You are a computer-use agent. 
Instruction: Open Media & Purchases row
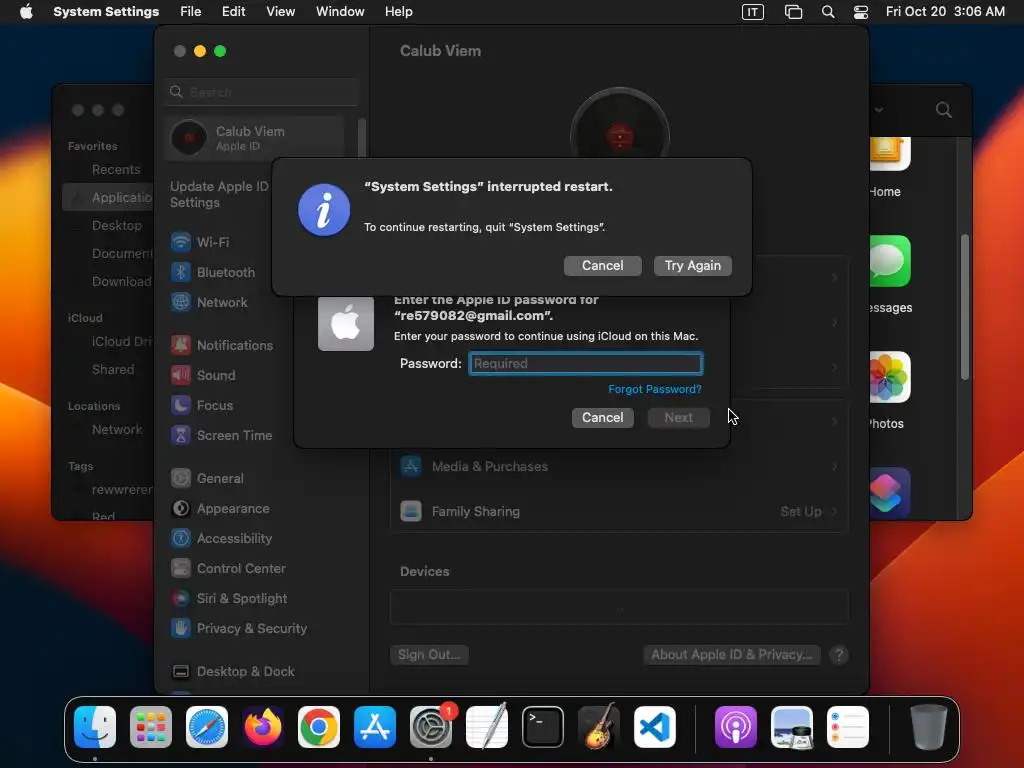(x=619, y=466)
